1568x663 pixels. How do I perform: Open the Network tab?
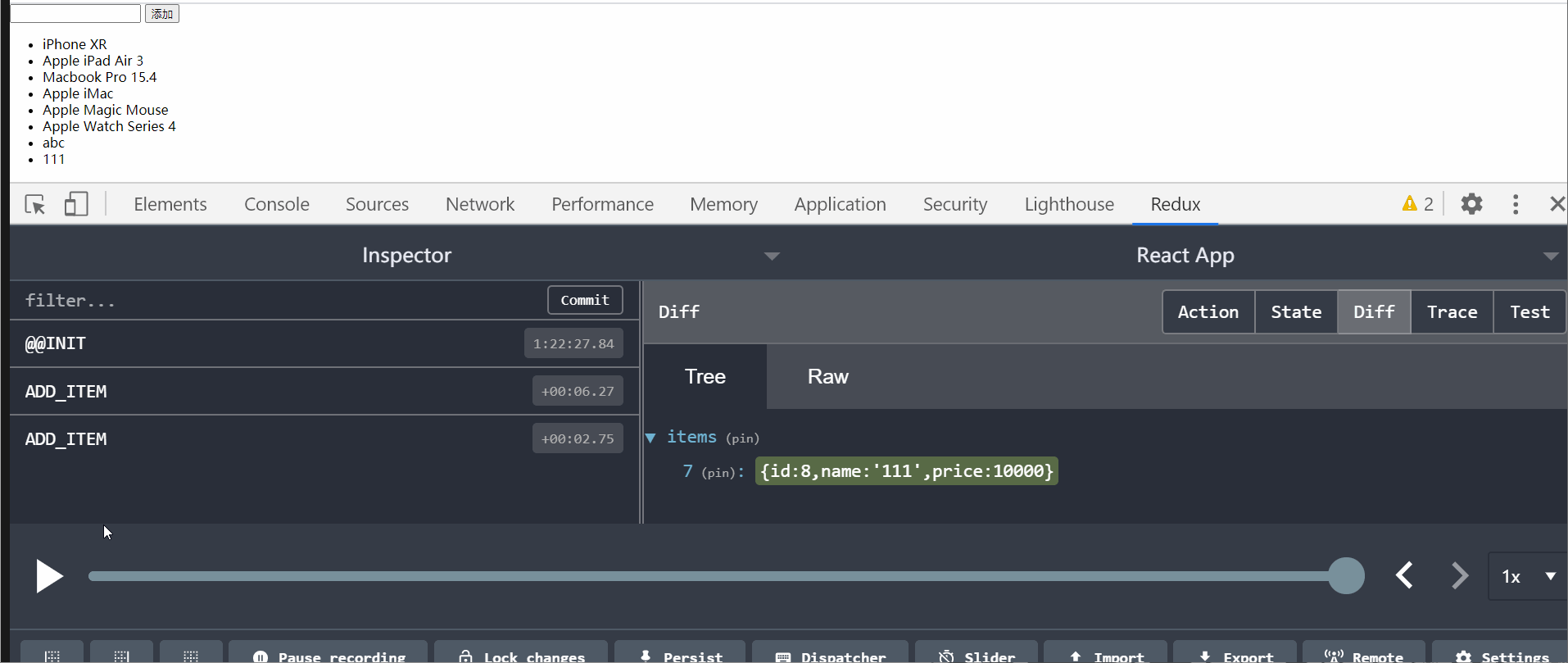[480, 204]
